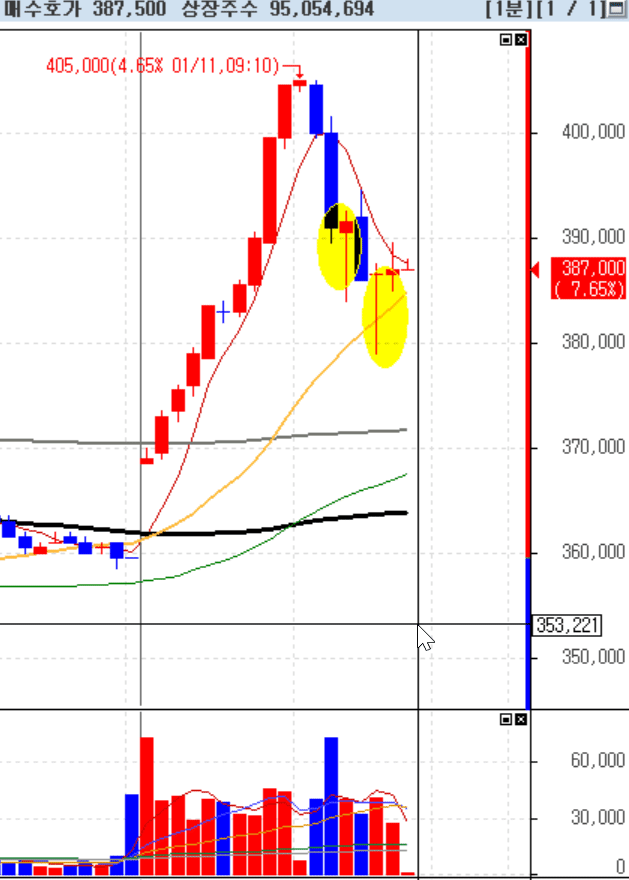The width and height of the screenshot is (629, 880).
Task: Click the small red candle at the 405,000 peak
Action: [300, 84]
